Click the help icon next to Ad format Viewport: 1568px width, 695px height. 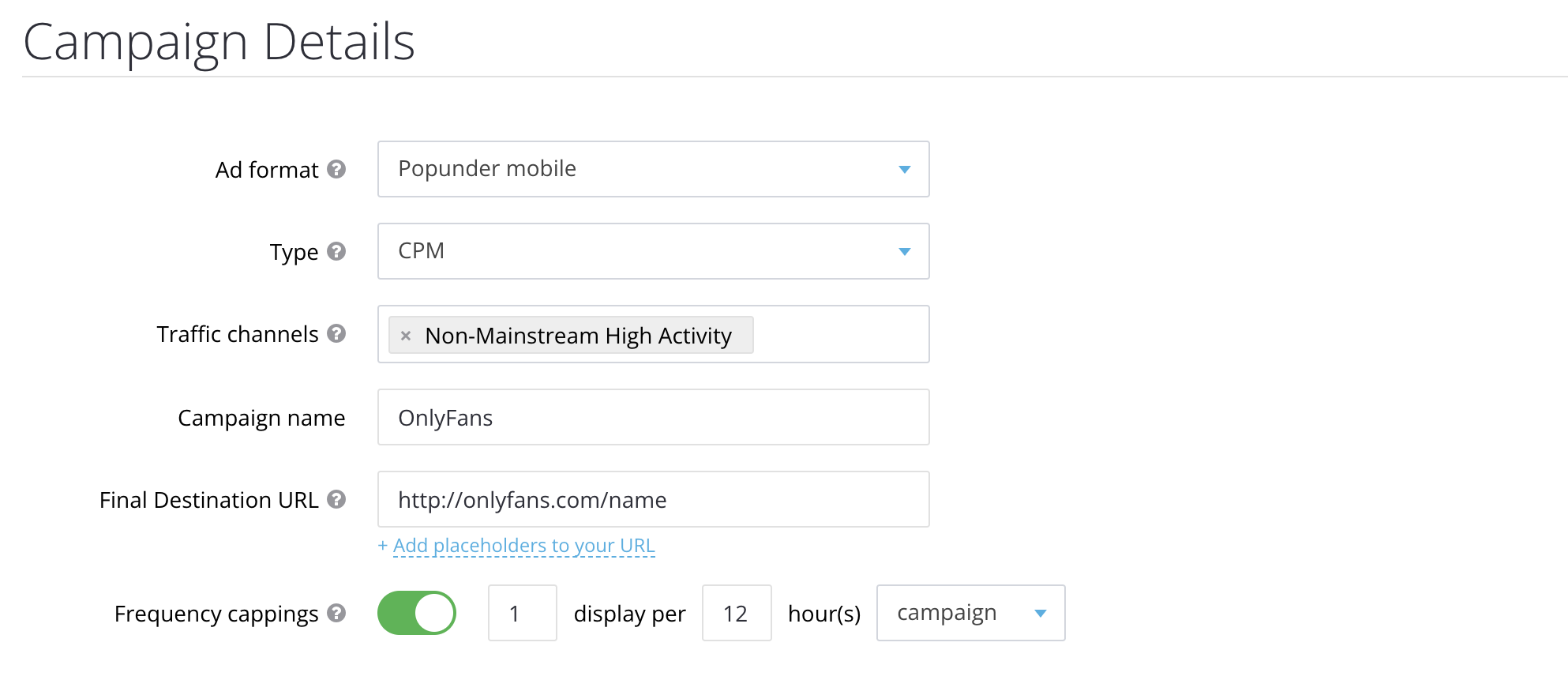pyautogui.click(x=336, y=170)
